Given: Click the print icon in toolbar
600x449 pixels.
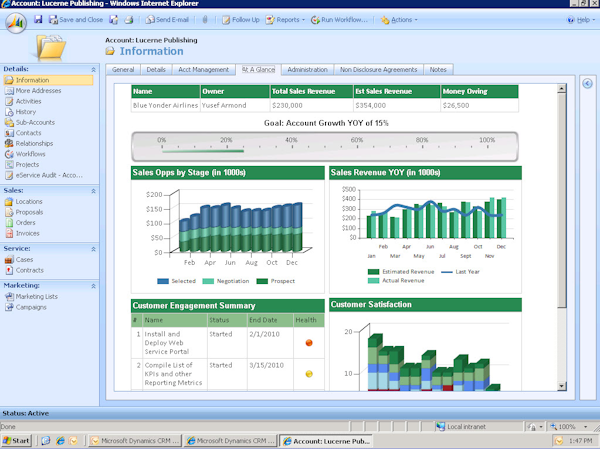Looking at the screenshot, I should tap(128, 19).
